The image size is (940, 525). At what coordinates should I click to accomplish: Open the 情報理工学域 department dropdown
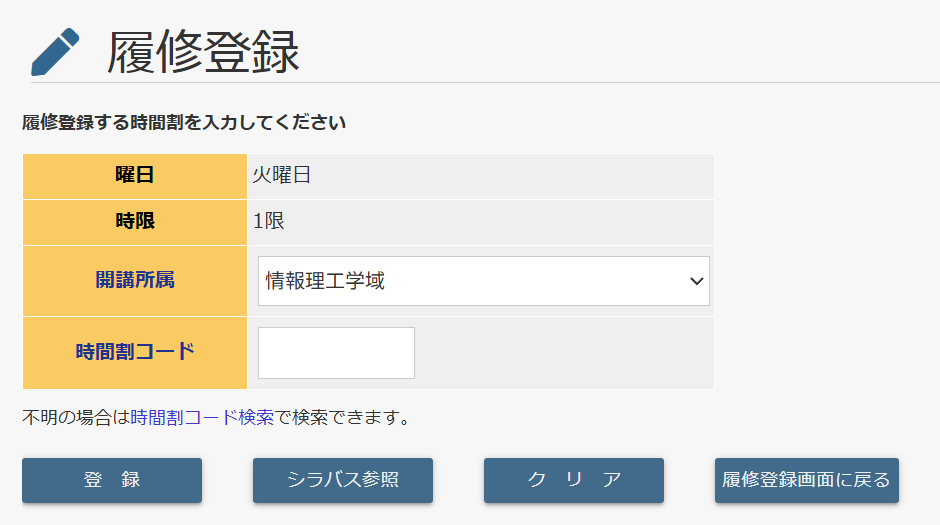pyautogui.click(x=470, y=281)
